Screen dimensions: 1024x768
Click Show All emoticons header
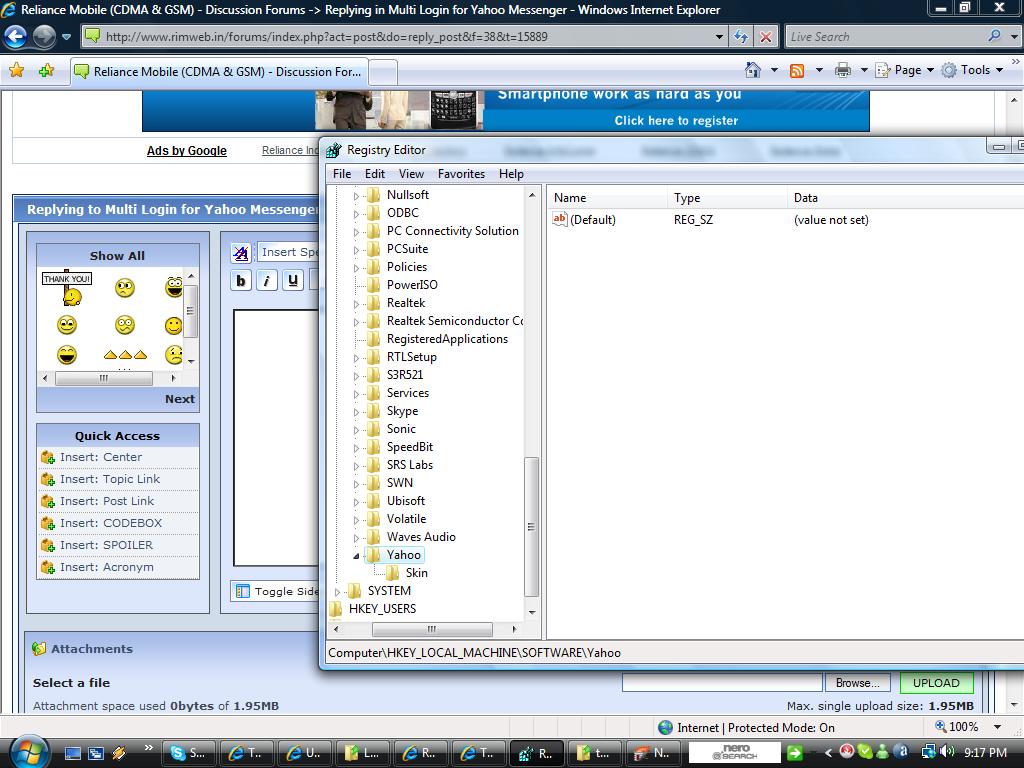(118, 256)
